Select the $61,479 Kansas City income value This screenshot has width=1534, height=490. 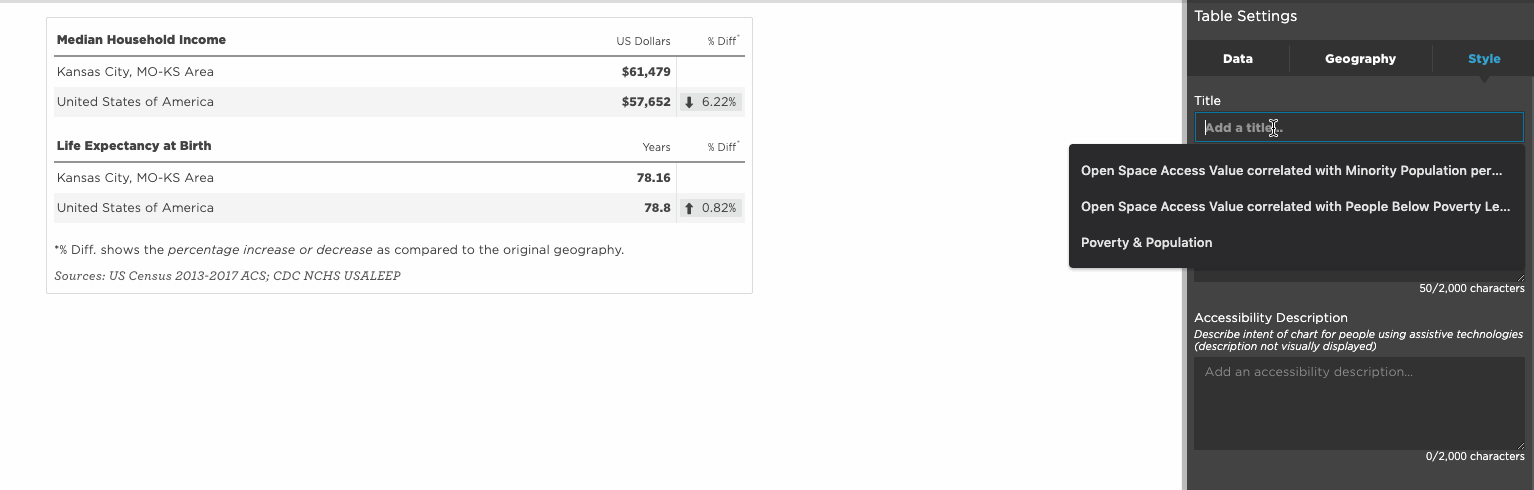click(646, 72)
